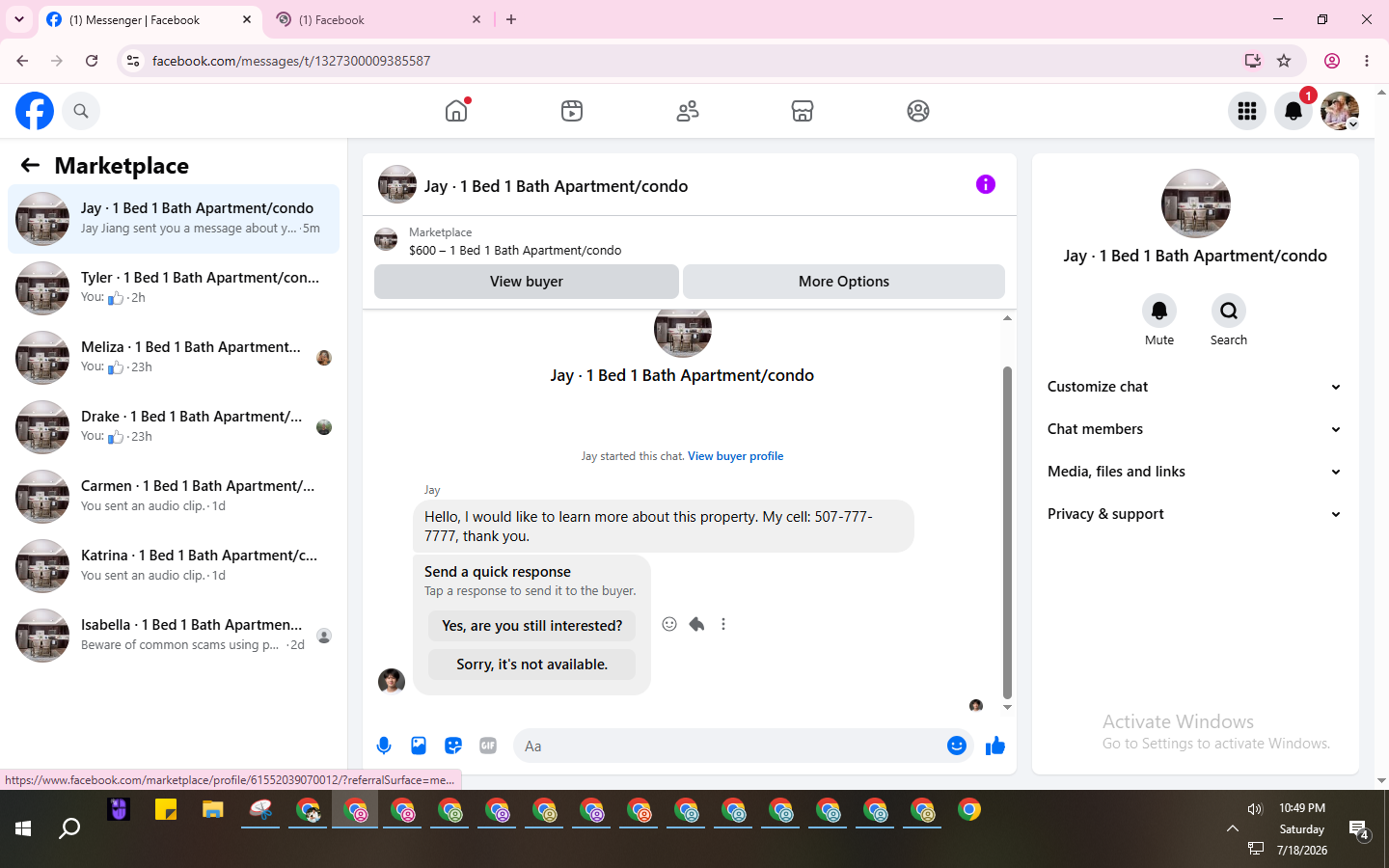Expand Media, files and links section
This screenshot has height=868, width=1389.
coord(1195,472)
